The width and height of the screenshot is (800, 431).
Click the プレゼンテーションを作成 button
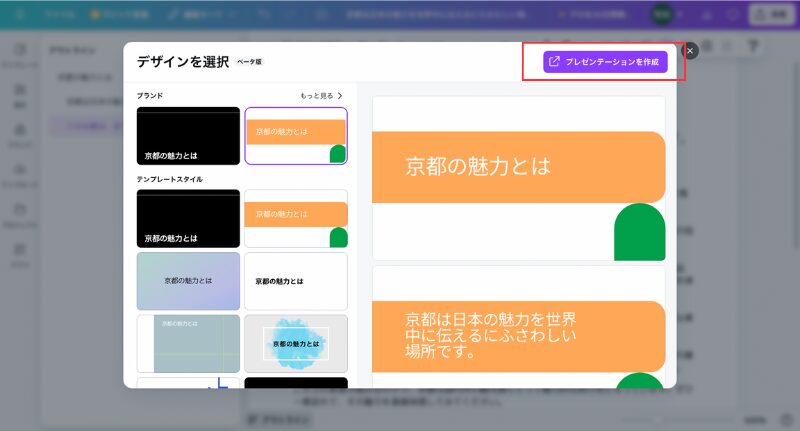coord(604,62)
